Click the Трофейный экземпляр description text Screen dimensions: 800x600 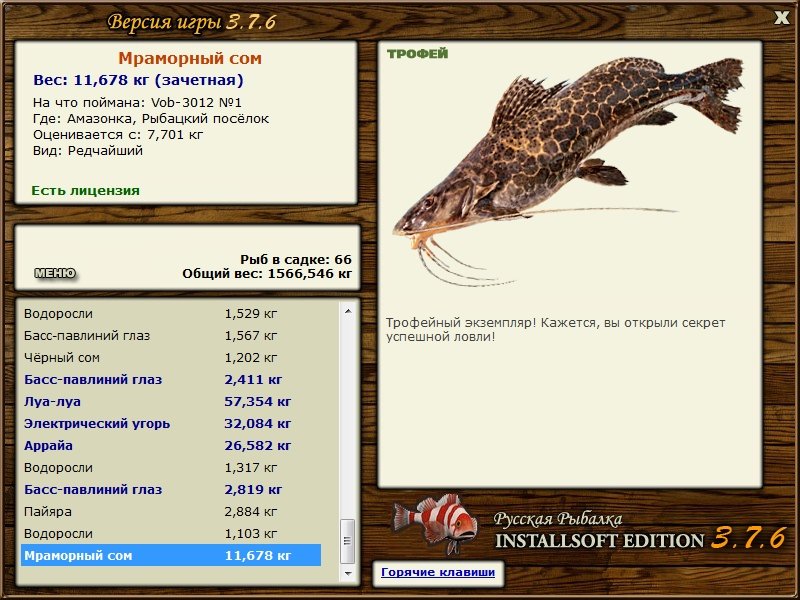[x=555, y=330]
